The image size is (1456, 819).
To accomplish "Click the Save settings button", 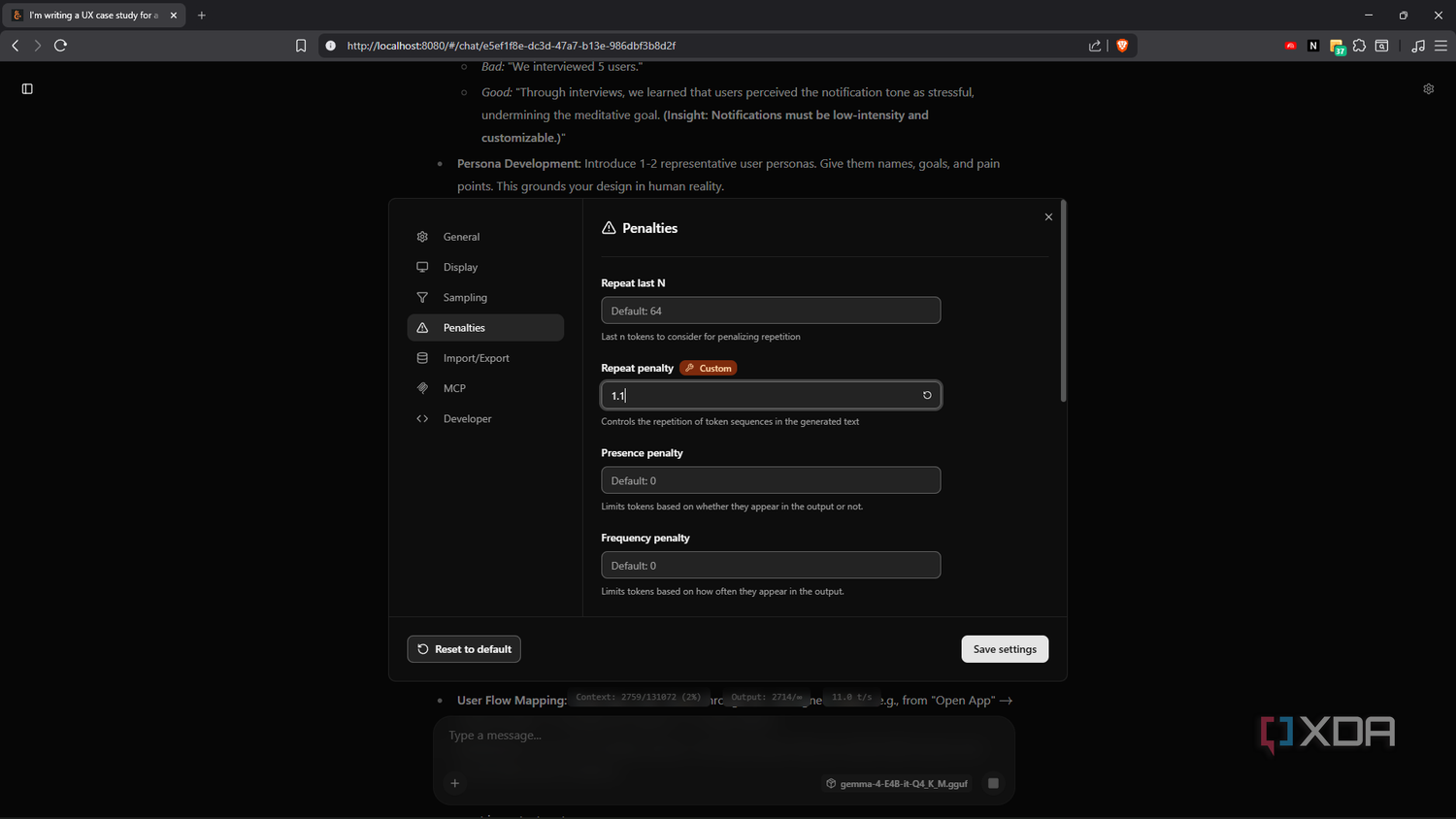I will point(1005,649).
